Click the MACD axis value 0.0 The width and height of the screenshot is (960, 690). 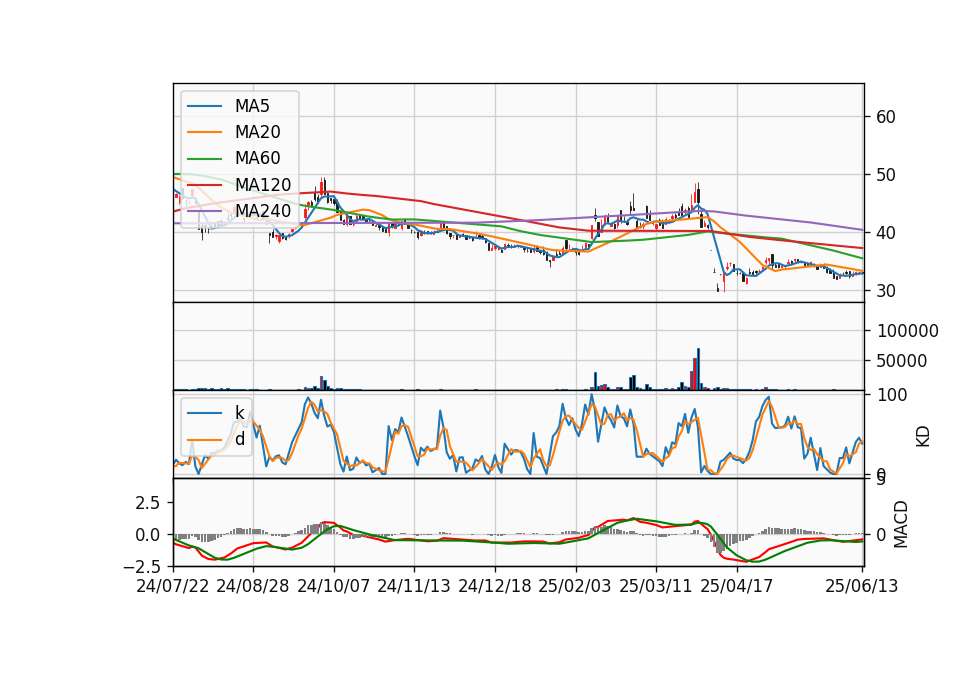coord(148,535)
